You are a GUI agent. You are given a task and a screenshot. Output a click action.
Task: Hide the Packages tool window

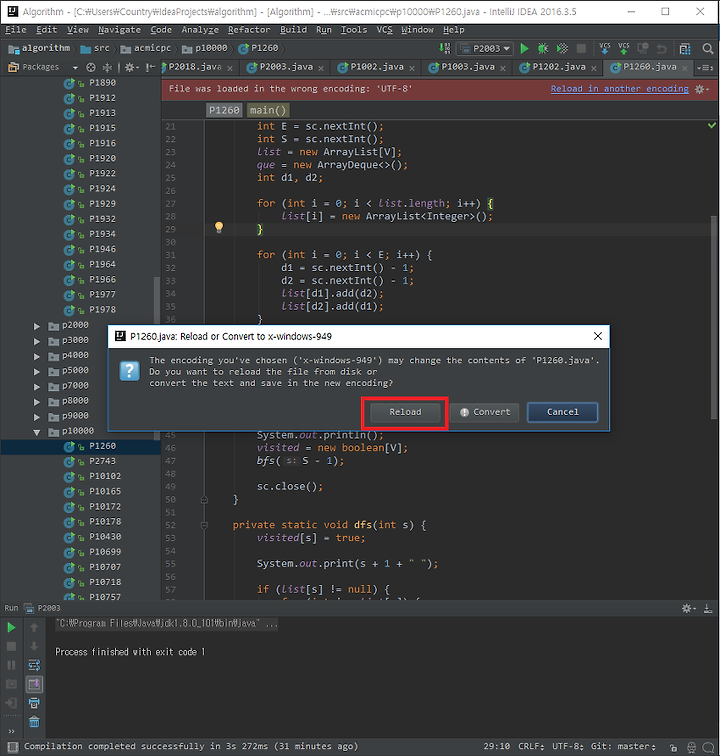point(150,68)
